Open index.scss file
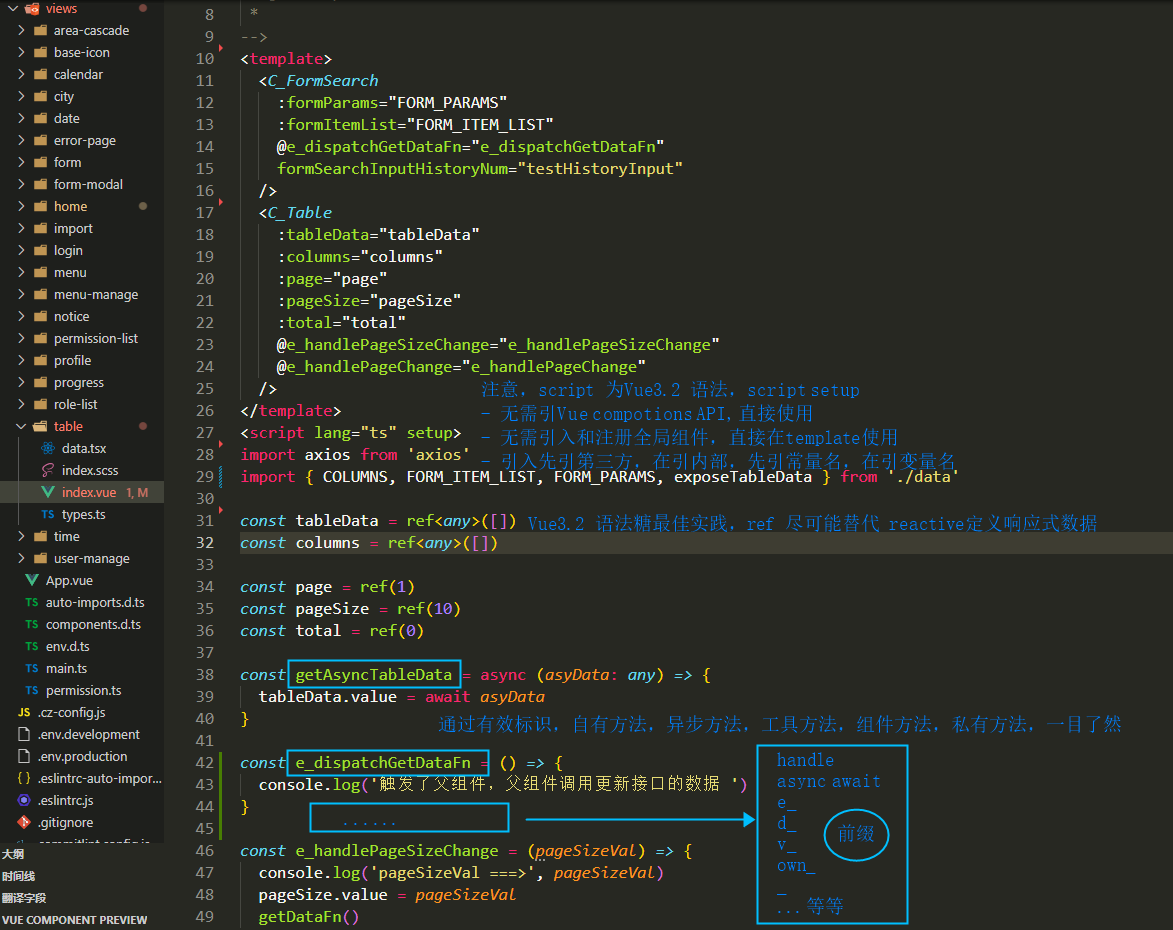The height and width of the screenshot is (930, 1173). pyautogui.click(x=90, y=470)
